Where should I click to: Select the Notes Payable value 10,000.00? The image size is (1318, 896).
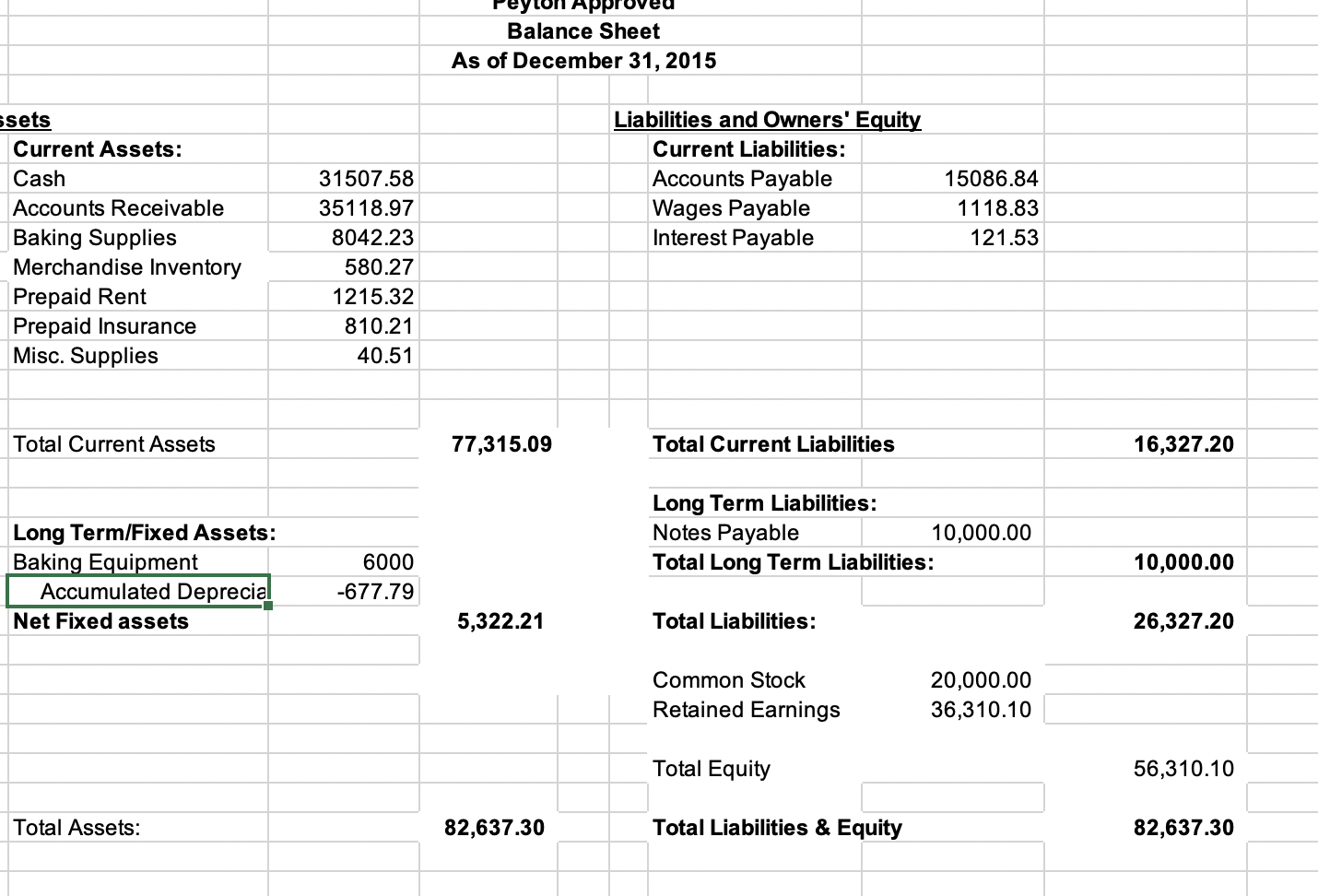(982, 533)
